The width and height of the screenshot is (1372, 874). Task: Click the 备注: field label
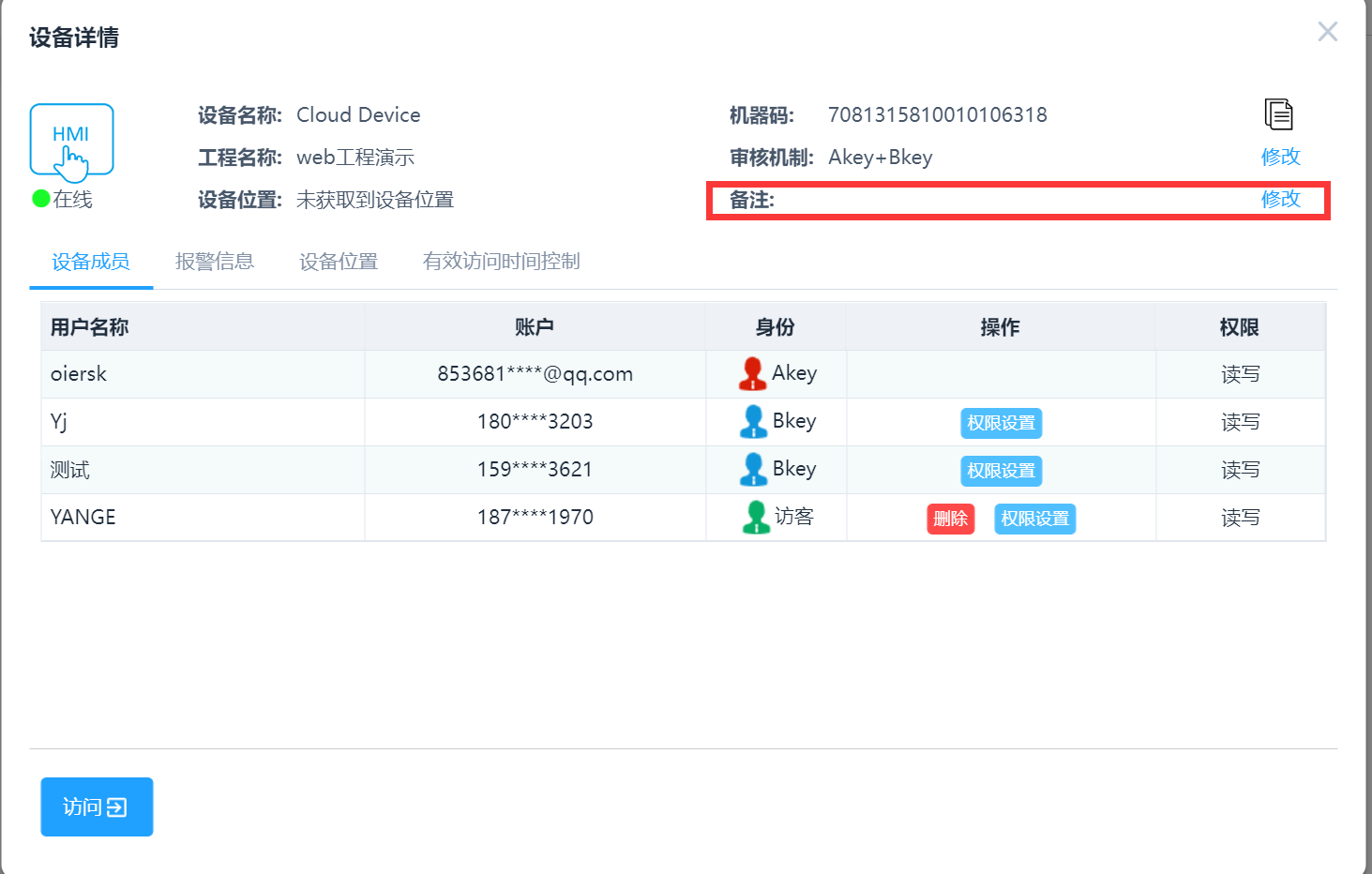click(x=752, y=200)
